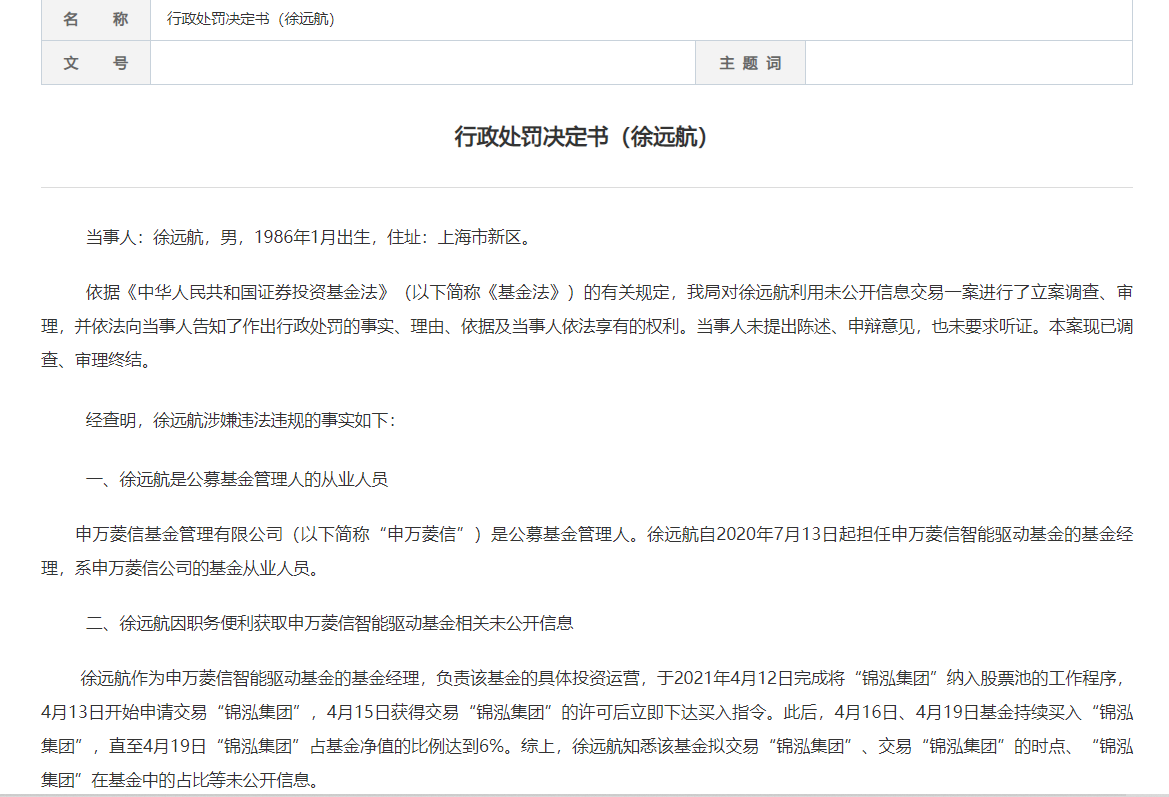This screenshot has width=1169, height=797.
Task: Click the citation 《中华人民共和国证券投资基金法》
Action: (x=259, y=292)
